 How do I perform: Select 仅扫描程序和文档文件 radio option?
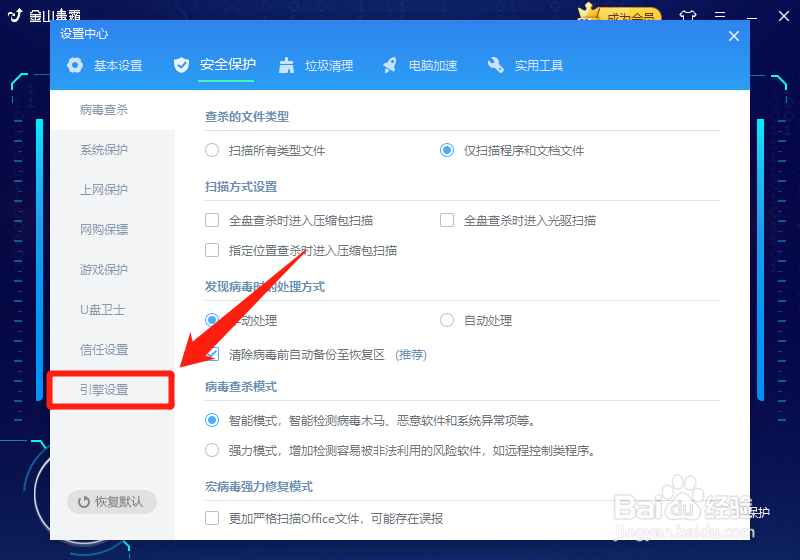point(447,150)
